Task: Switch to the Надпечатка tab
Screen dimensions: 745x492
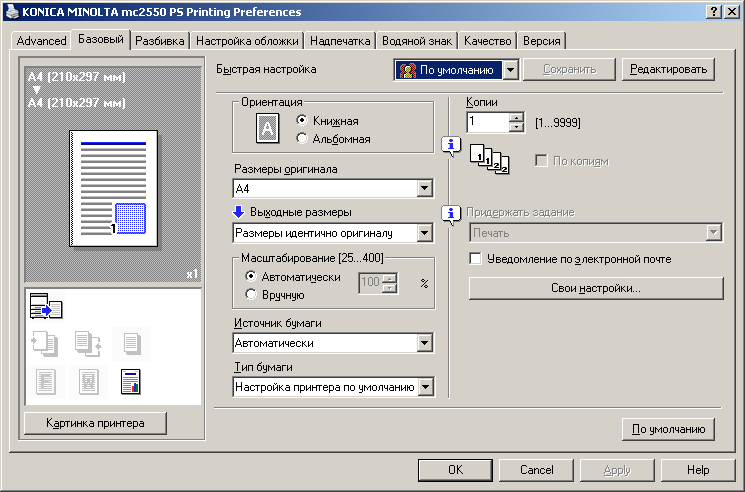Action: (x=340, y=41)
